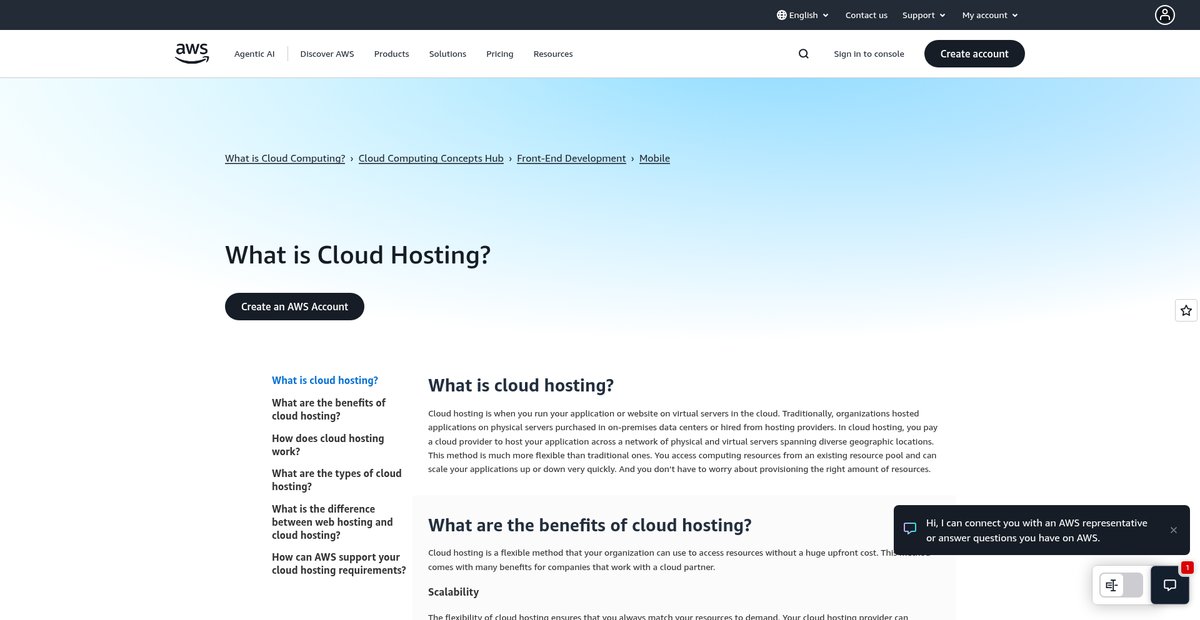Screen dimensions: 1200x620
Task: Open Contact us link
Action: click(866, 15)
